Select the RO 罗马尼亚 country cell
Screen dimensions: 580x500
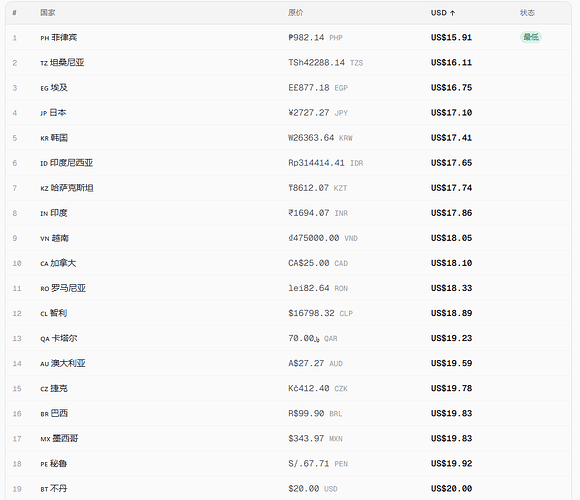63,288
